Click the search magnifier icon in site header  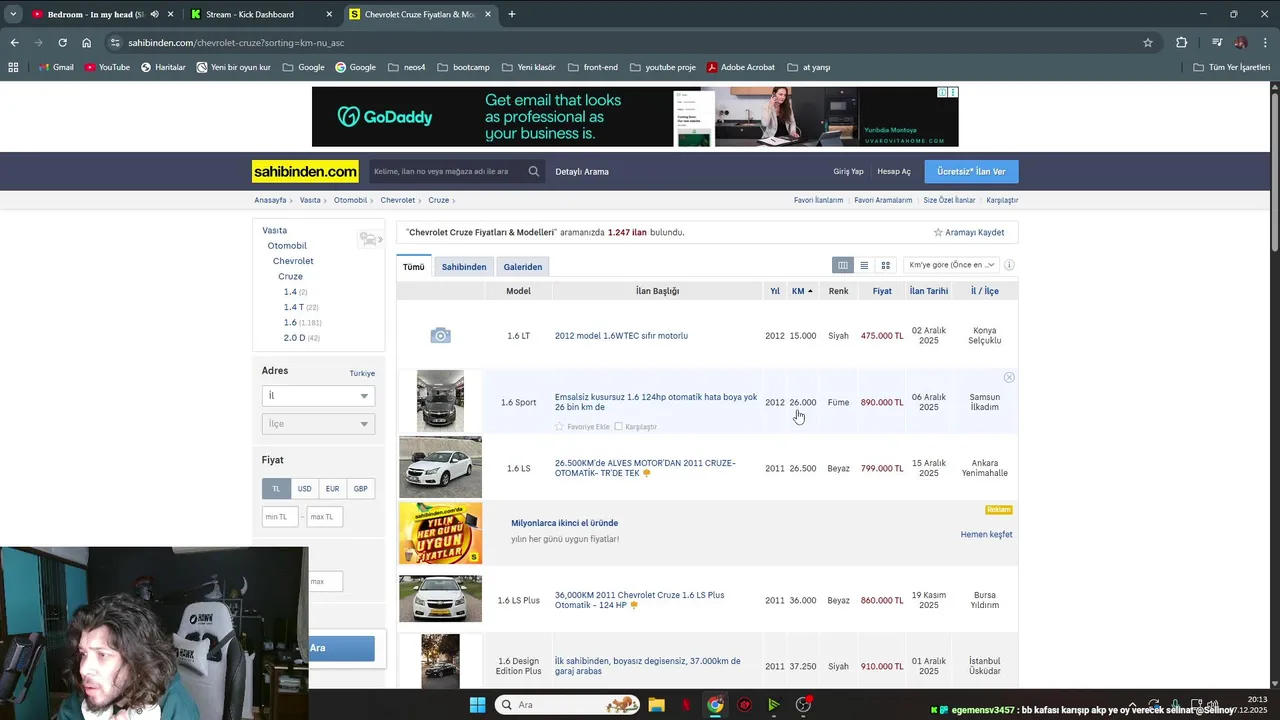click(534, 171)
